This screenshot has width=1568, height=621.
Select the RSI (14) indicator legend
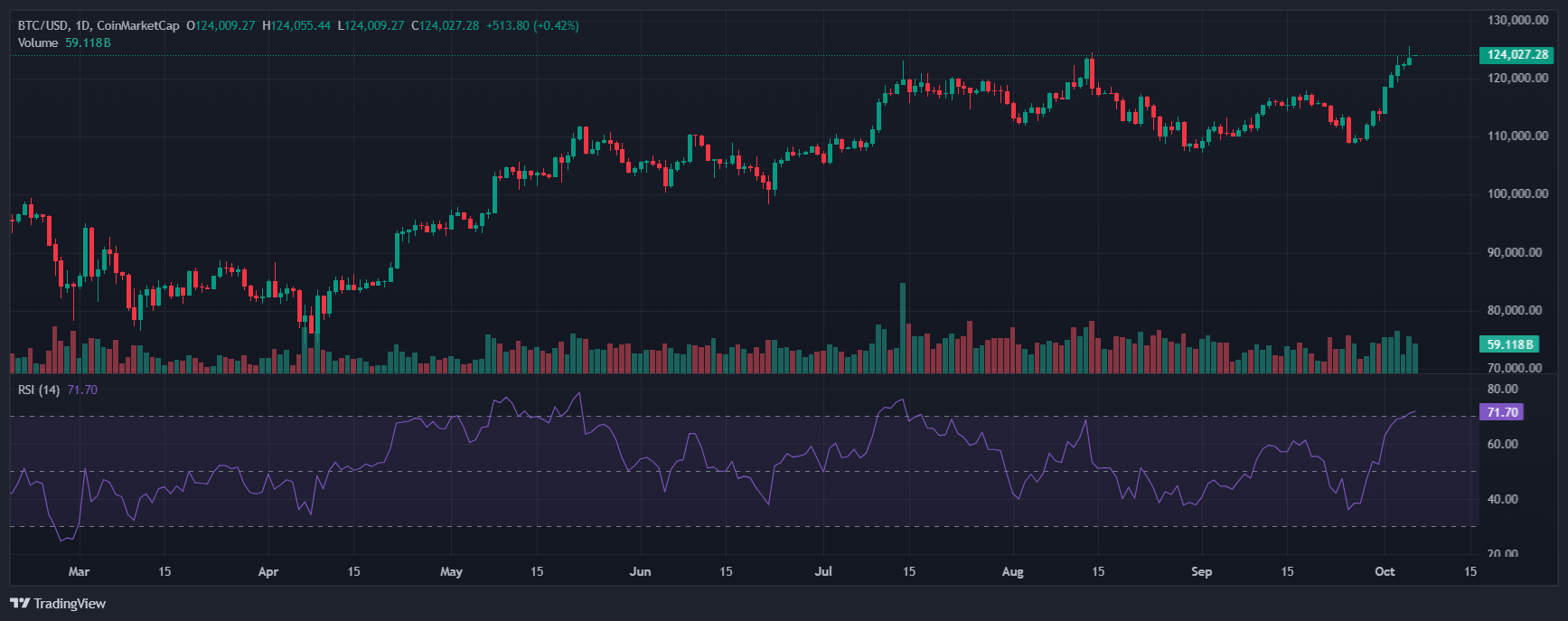pyautogui.click(x=39, y=390)
